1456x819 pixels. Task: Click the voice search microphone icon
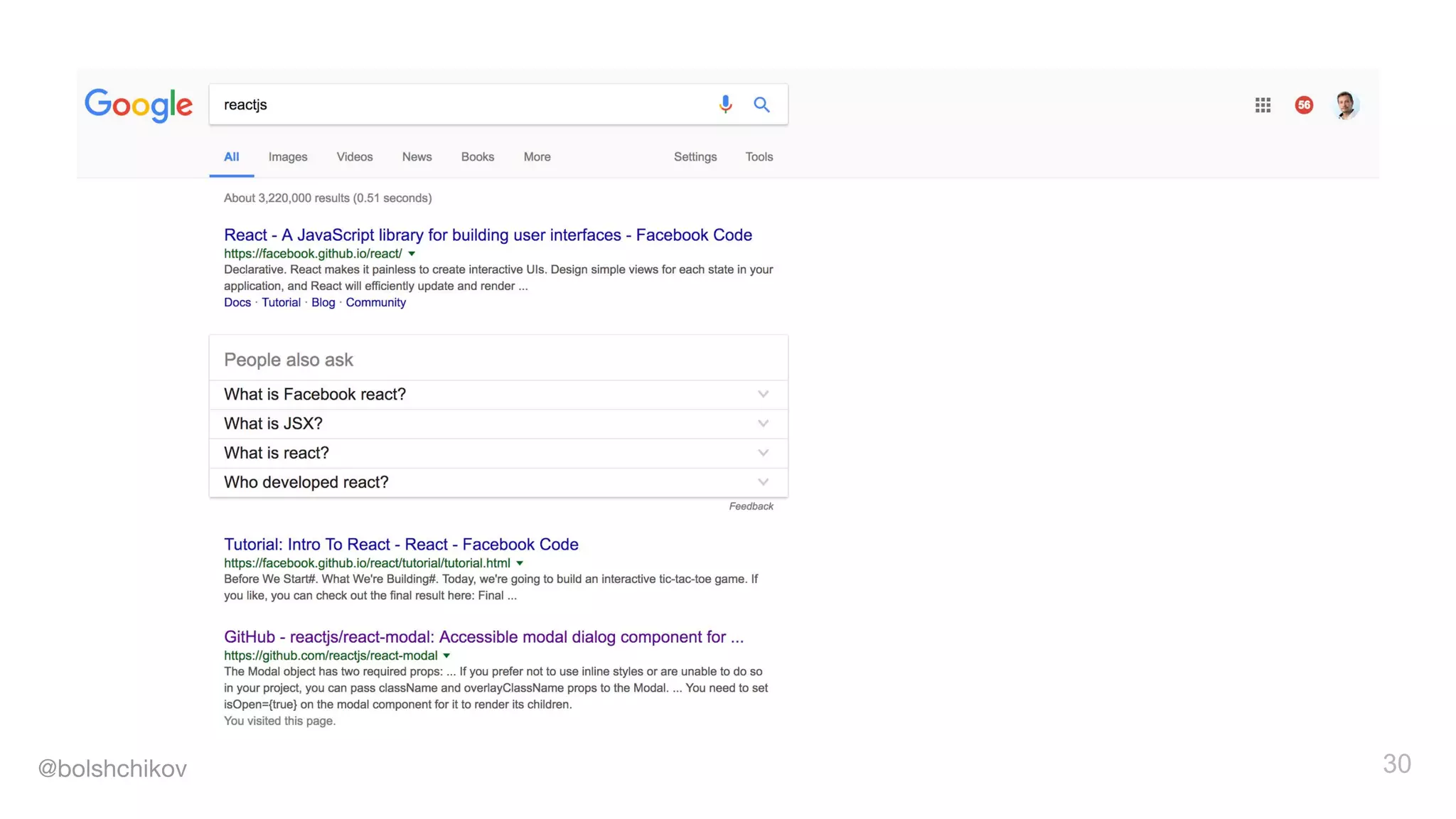pyautogui.click(x=724, y=105)
